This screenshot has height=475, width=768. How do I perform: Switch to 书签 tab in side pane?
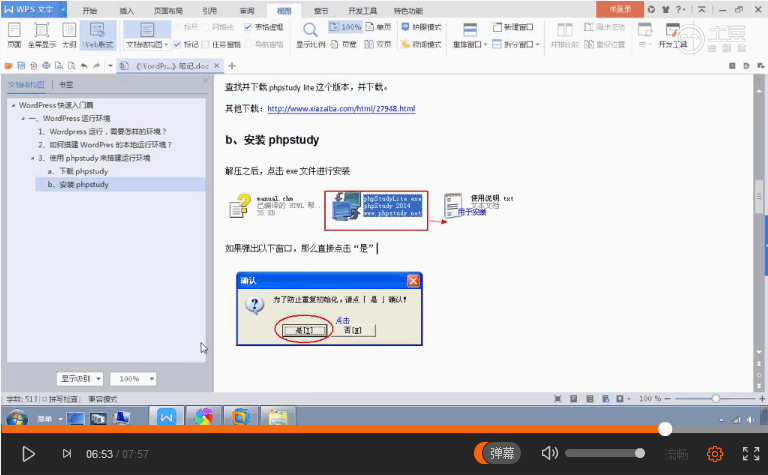point(66,85)
